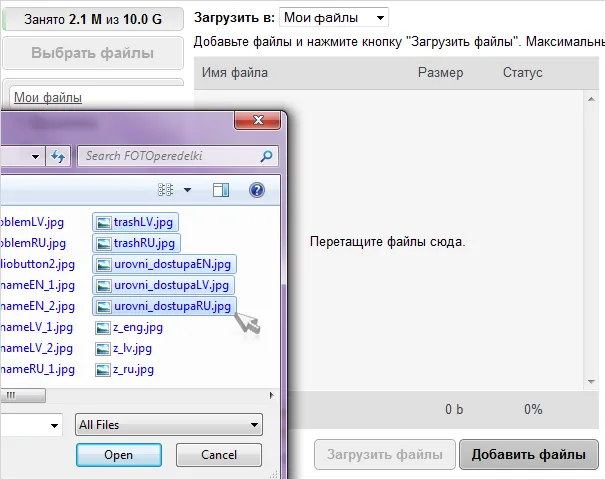
Task: Click the Cancel button
Action: tap(219, 455)
